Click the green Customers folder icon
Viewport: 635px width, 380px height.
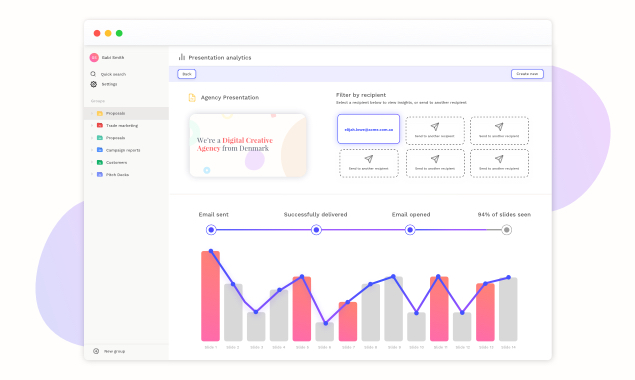100,162
